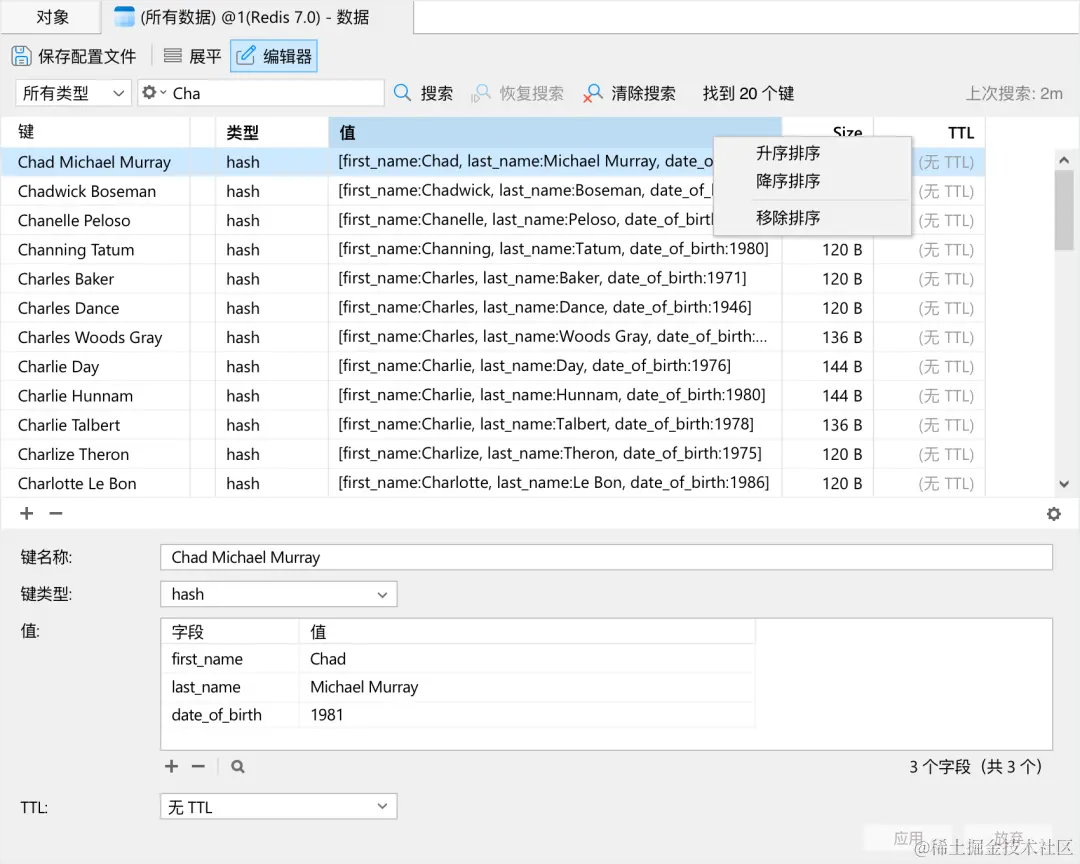
Task: Click the 键 column header
Action: click(95, 132)
